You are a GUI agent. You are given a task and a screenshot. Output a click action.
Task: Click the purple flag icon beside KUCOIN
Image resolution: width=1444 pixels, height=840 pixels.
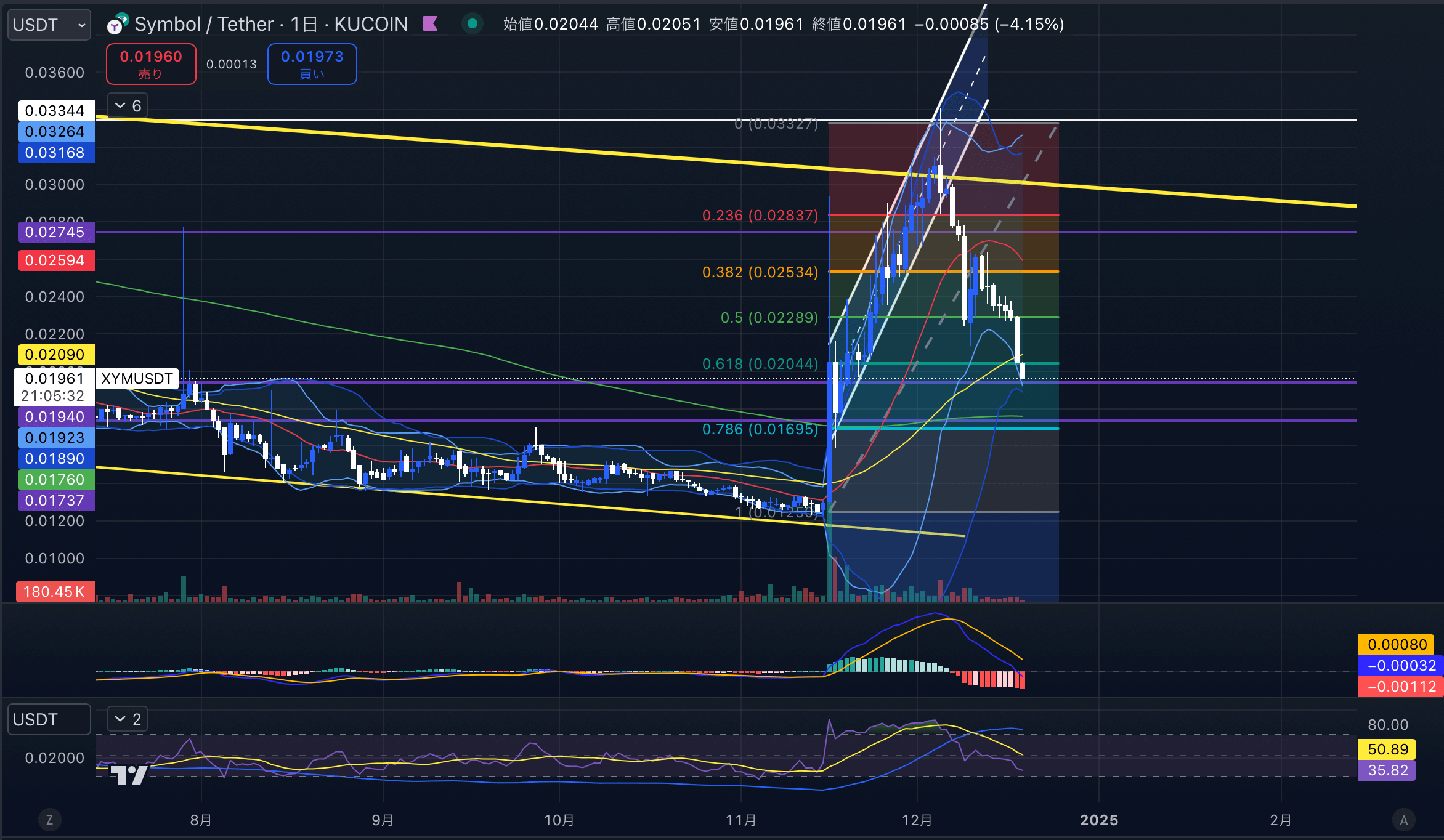(x=430, y=24)
